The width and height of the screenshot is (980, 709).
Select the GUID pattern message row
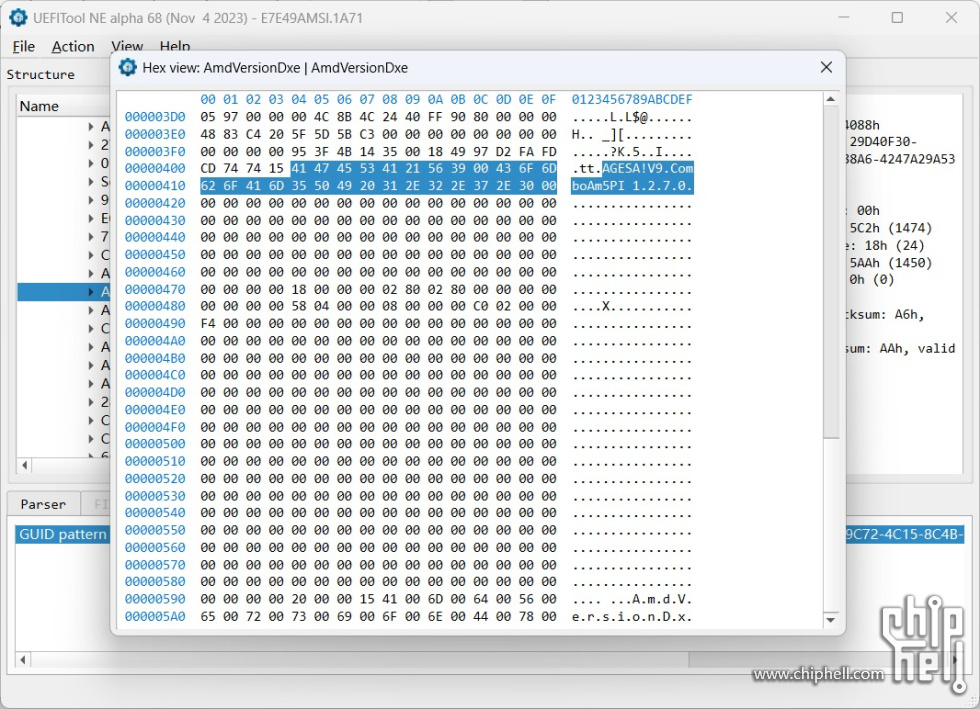[x=62, y=534]
